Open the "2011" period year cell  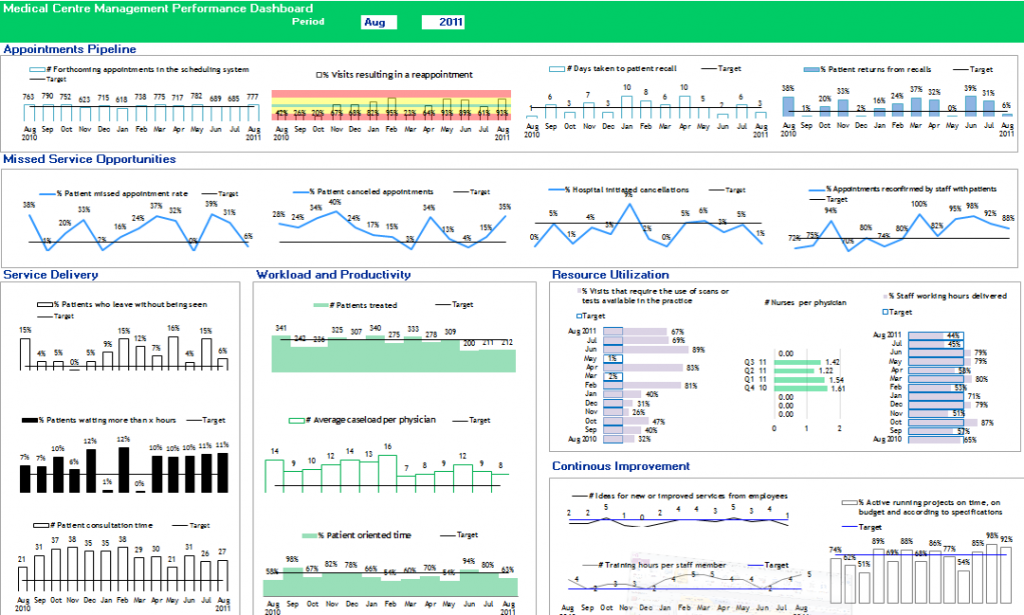coord(444,22)
